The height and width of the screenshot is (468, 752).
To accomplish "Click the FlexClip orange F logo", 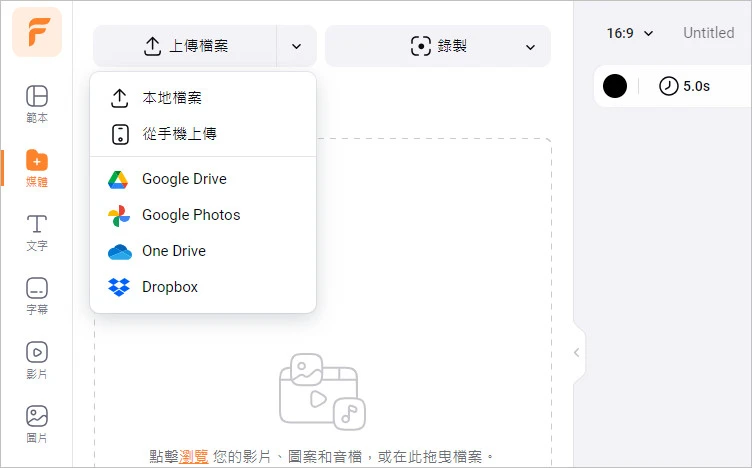I will pyautogui.click(x=37, y=32).
